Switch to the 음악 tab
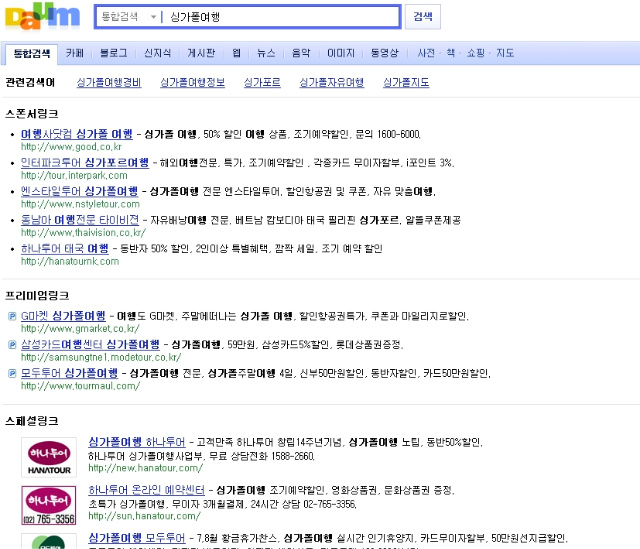The height and width of the screenshot is (549, 640). pyautogui.click(x=301, y=53)
